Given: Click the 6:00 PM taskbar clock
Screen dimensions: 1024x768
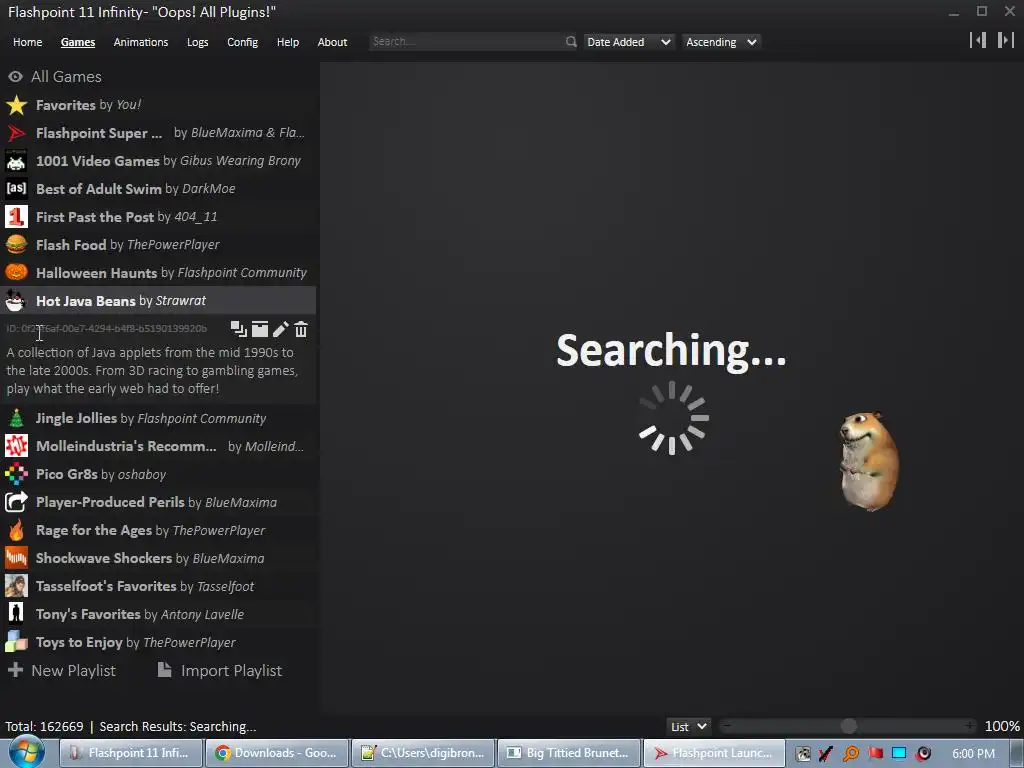Looking at the screenshot, I should pos(973,754).
